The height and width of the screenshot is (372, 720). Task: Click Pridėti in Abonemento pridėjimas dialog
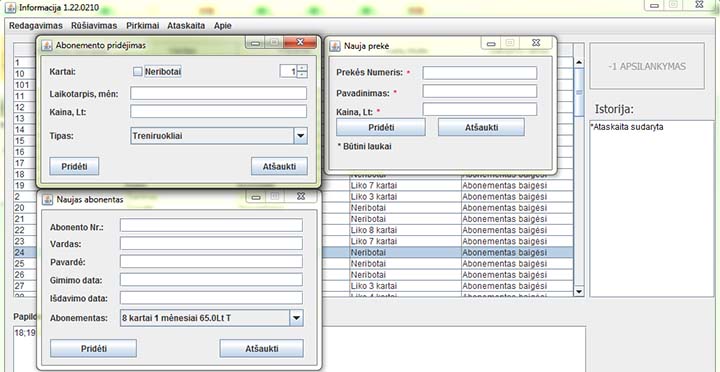pyautogui.click(x=74, y=166)
